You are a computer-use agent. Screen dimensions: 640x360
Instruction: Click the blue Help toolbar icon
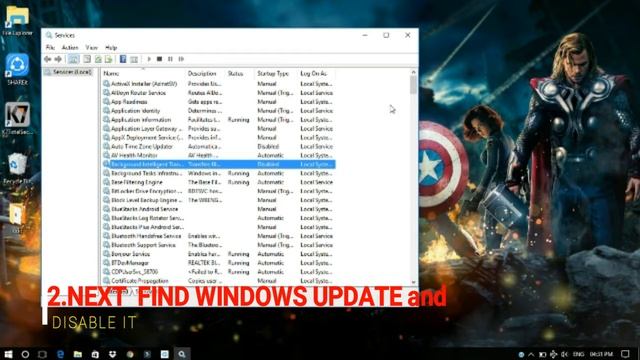(x=123, y=59)
